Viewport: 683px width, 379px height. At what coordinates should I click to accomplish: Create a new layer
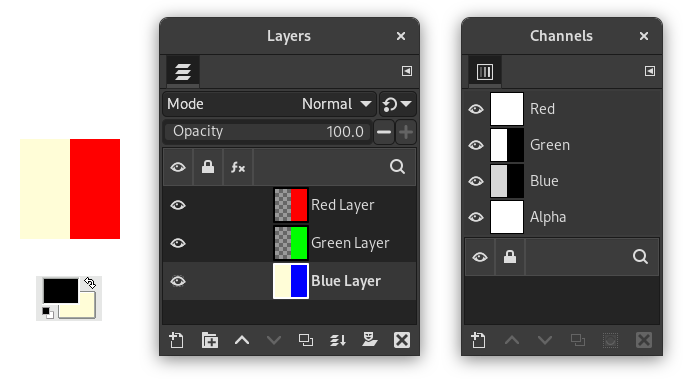176,340
